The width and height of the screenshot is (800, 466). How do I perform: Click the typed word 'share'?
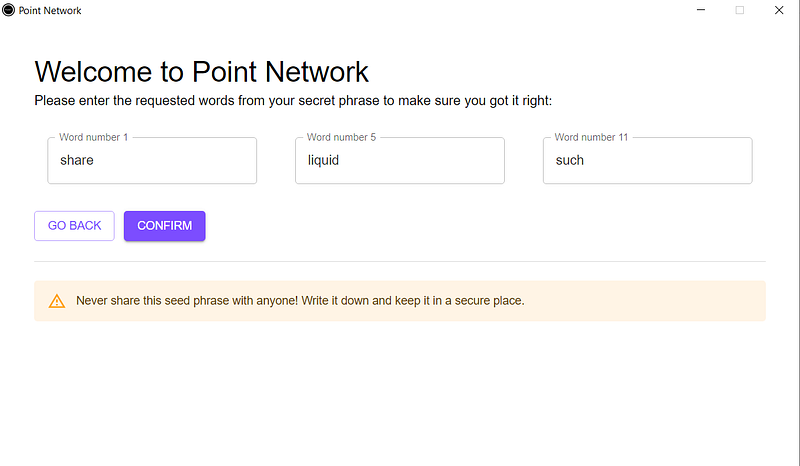pyautogui.click(x=77, y=160)
